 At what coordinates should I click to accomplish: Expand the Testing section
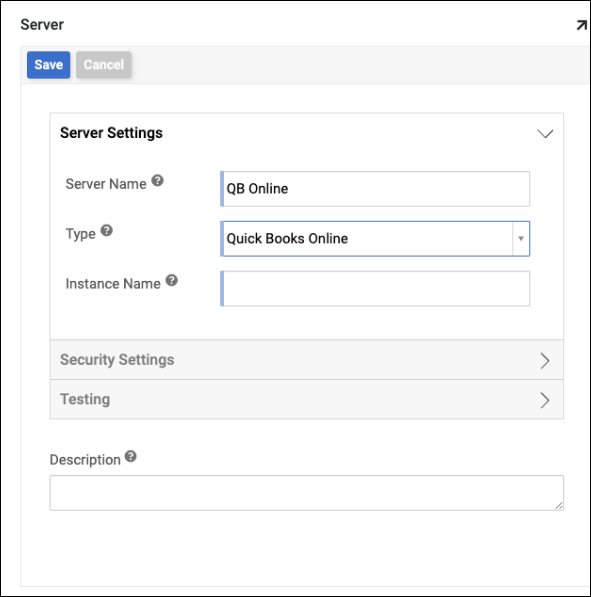pyautogui.click(x=307, y=399)
